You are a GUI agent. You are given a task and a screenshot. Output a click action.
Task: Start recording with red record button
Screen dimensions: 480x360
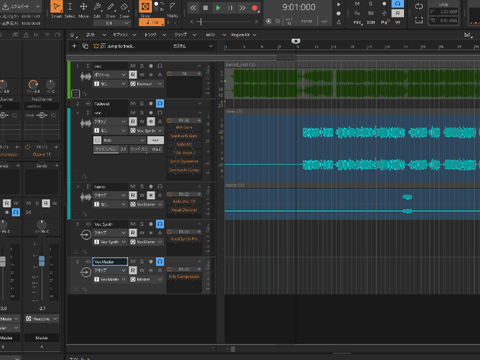tap(255, 8)
